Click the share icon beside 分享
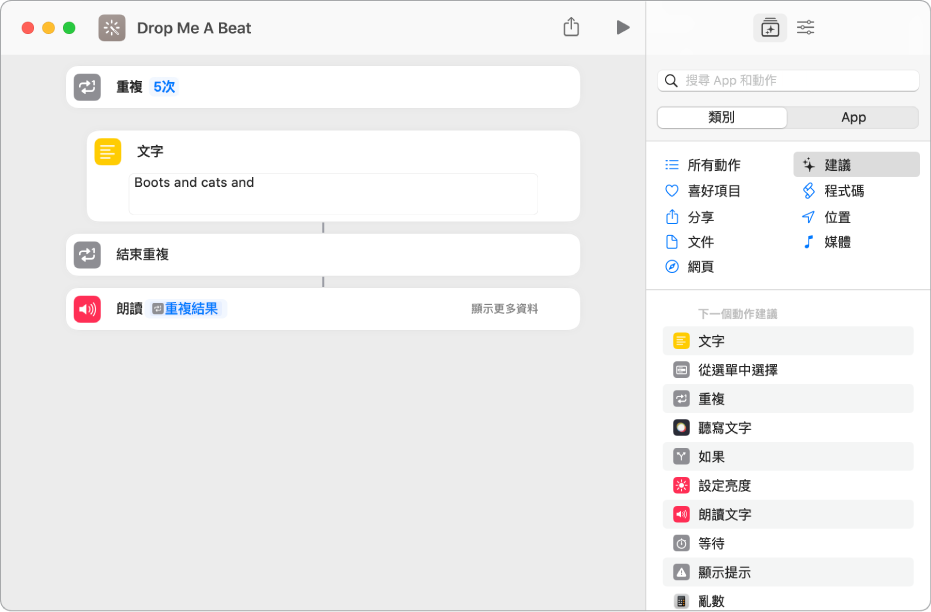The height and width of the screenshot is (612, 931). click(672, 217)
